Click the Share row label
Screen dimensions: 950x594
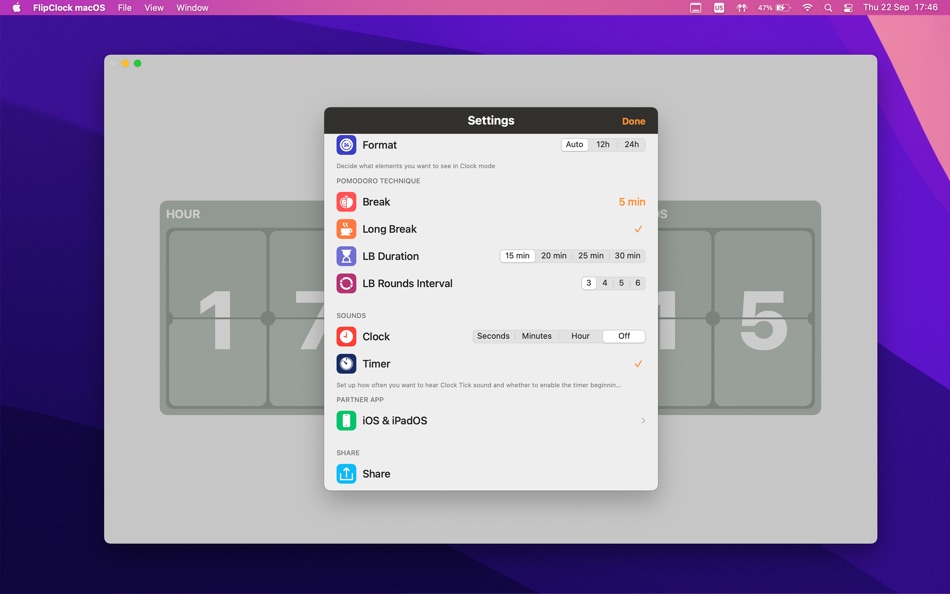(x=376, y=474)
